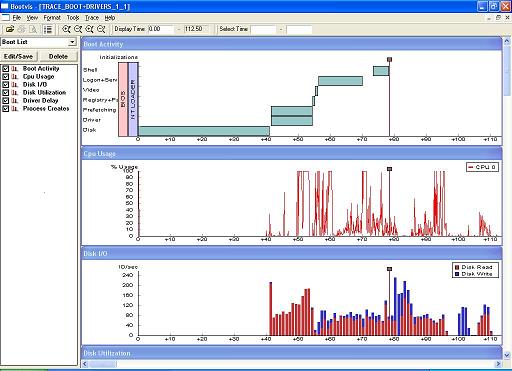Click the Select Time start field
Image resolution: width=512 pixels, height=371 pixels.
coord(263,30)
